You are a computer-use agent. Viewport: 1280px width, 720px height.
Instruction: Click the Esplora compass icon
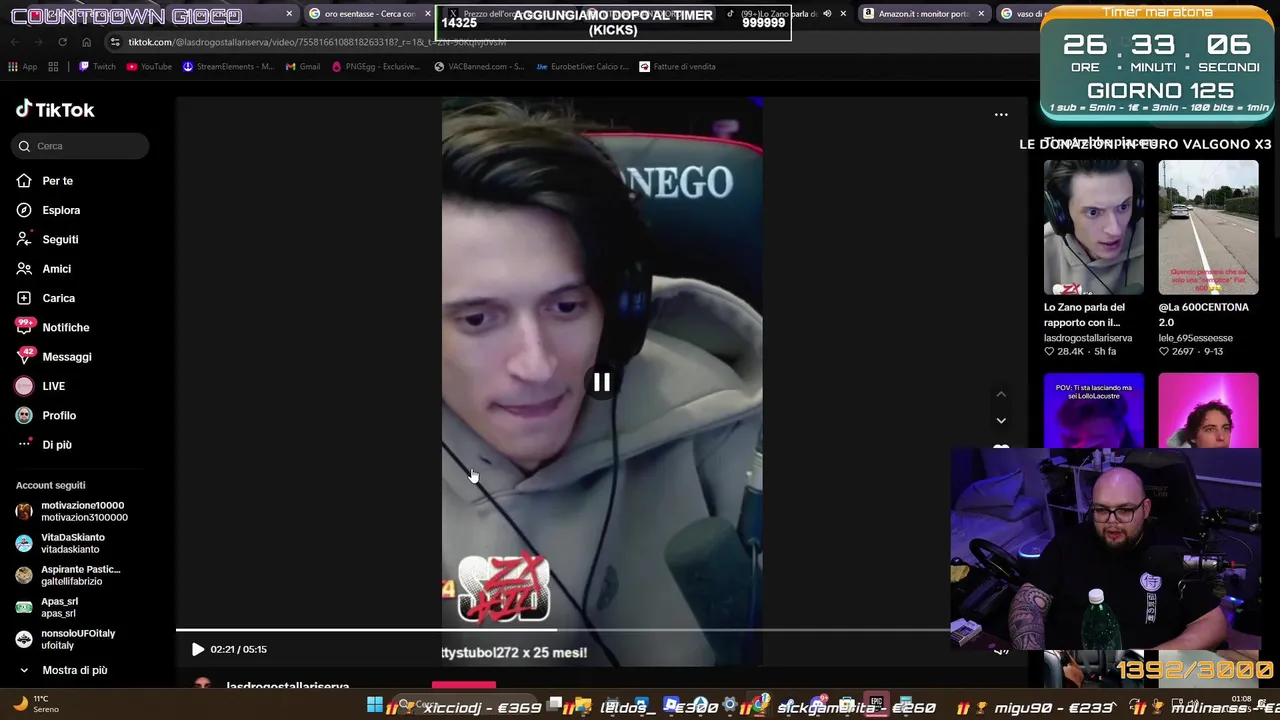pos(24,210)
